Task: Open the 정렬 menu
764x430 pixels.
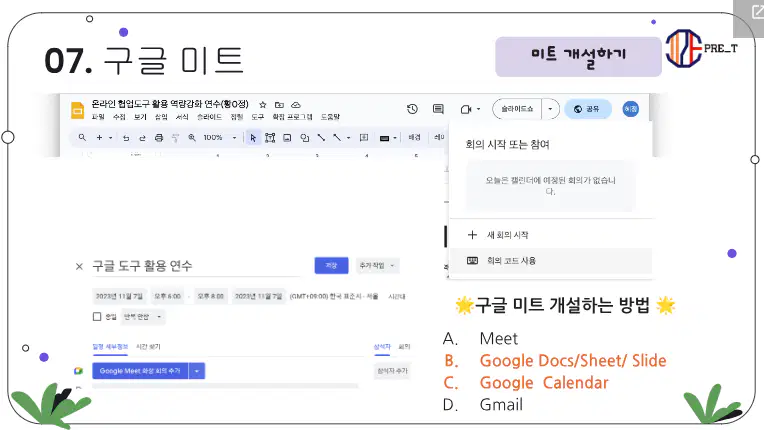Action: coord(237,117)
